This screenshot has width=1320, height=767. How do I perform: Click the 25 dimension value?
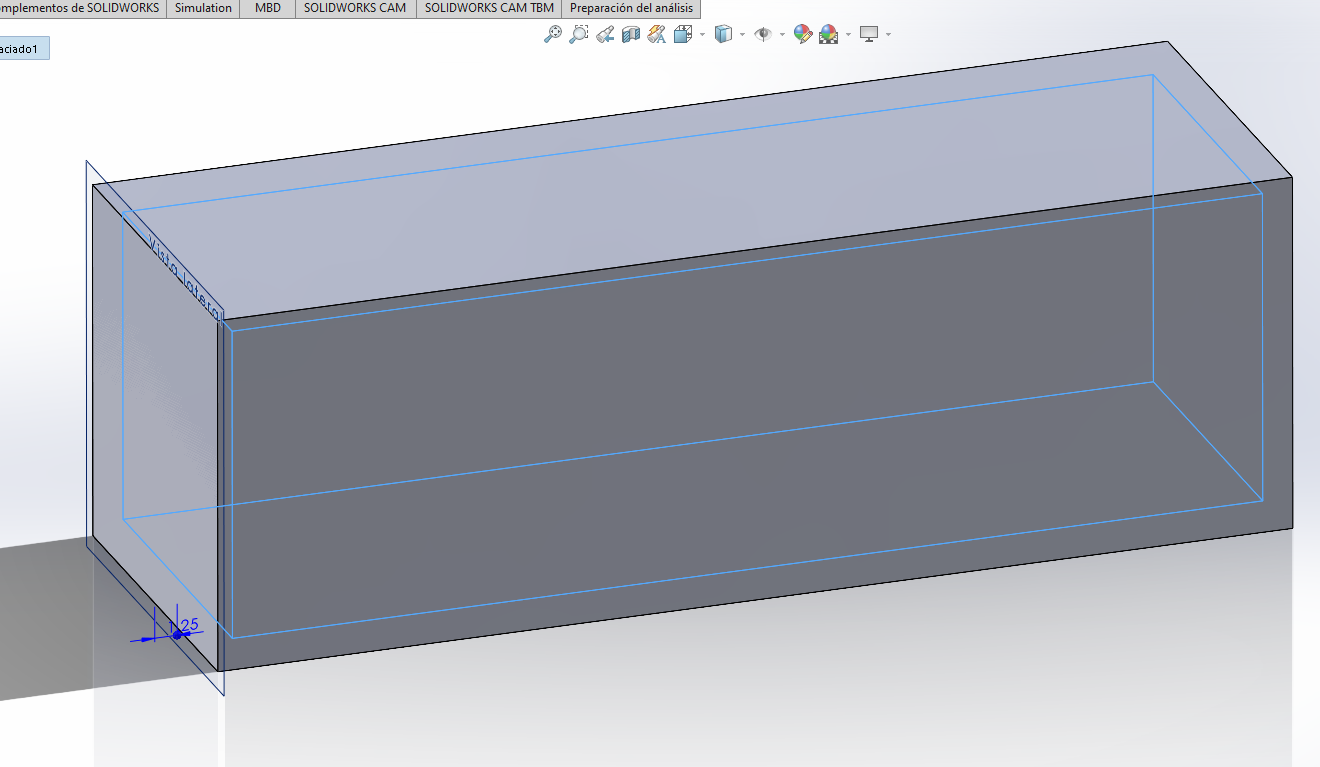(190, 625)
